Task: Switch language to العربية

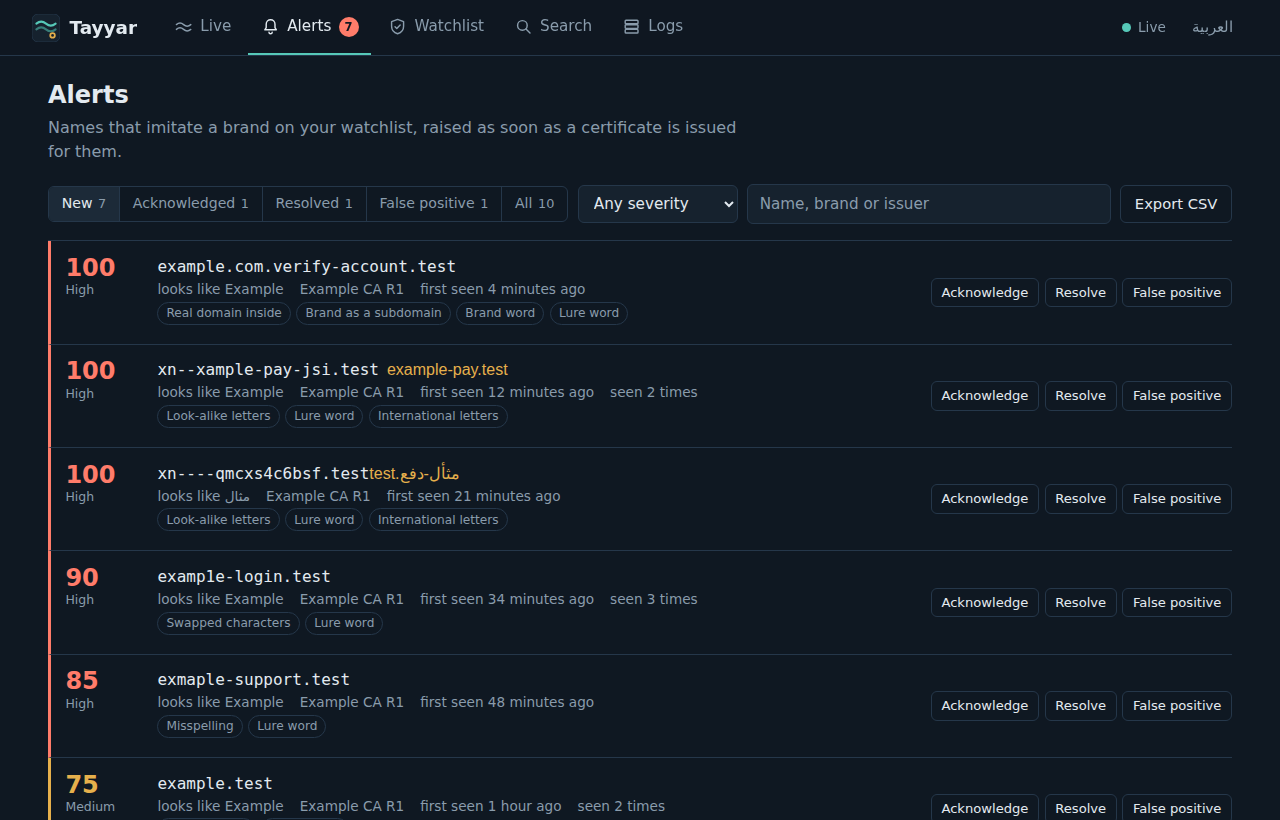Action: (x=1212, y=27)
